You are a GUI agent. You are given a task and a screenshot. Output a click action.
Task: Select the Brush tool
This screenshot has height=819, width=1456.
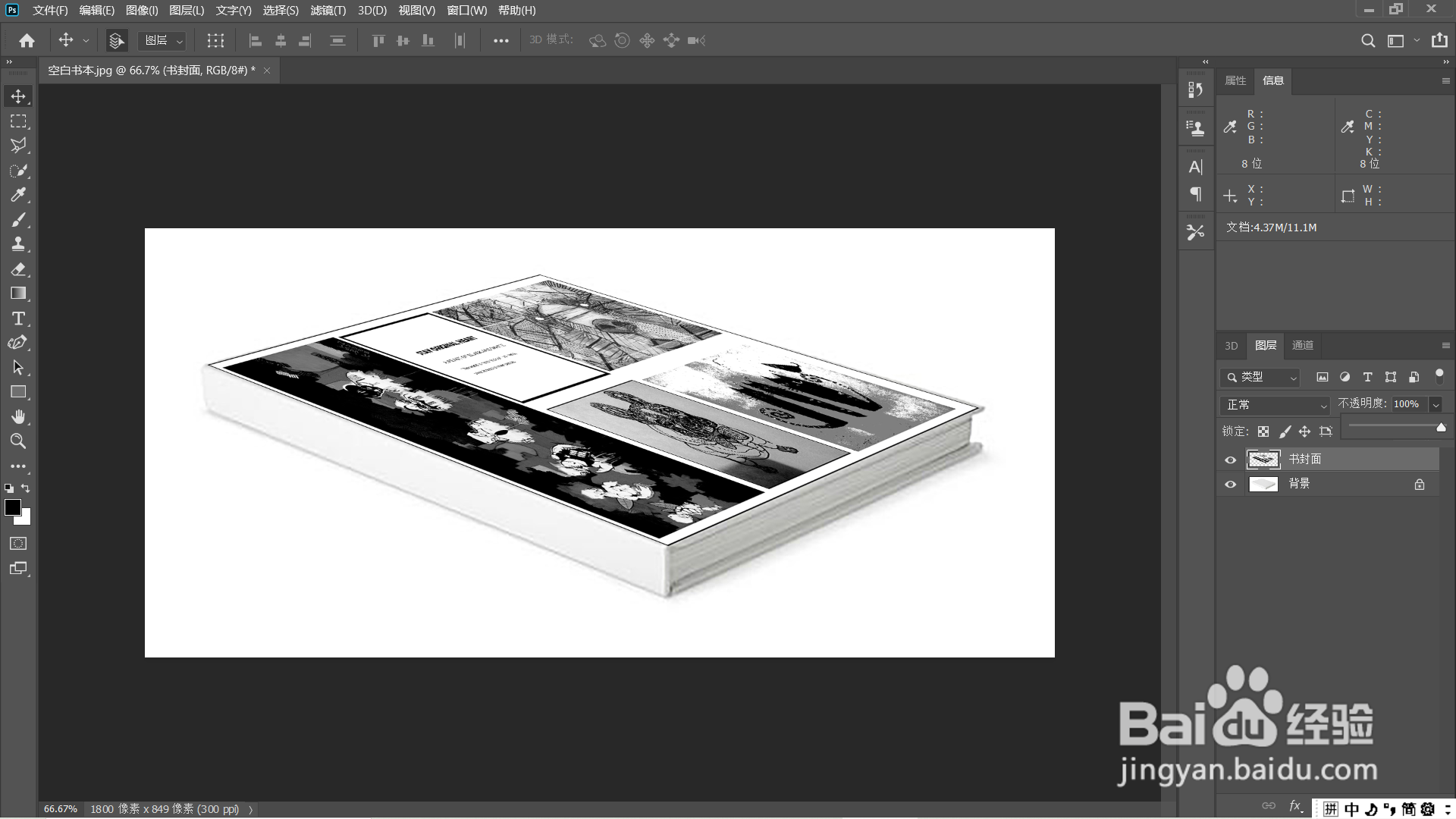[18, 220]
